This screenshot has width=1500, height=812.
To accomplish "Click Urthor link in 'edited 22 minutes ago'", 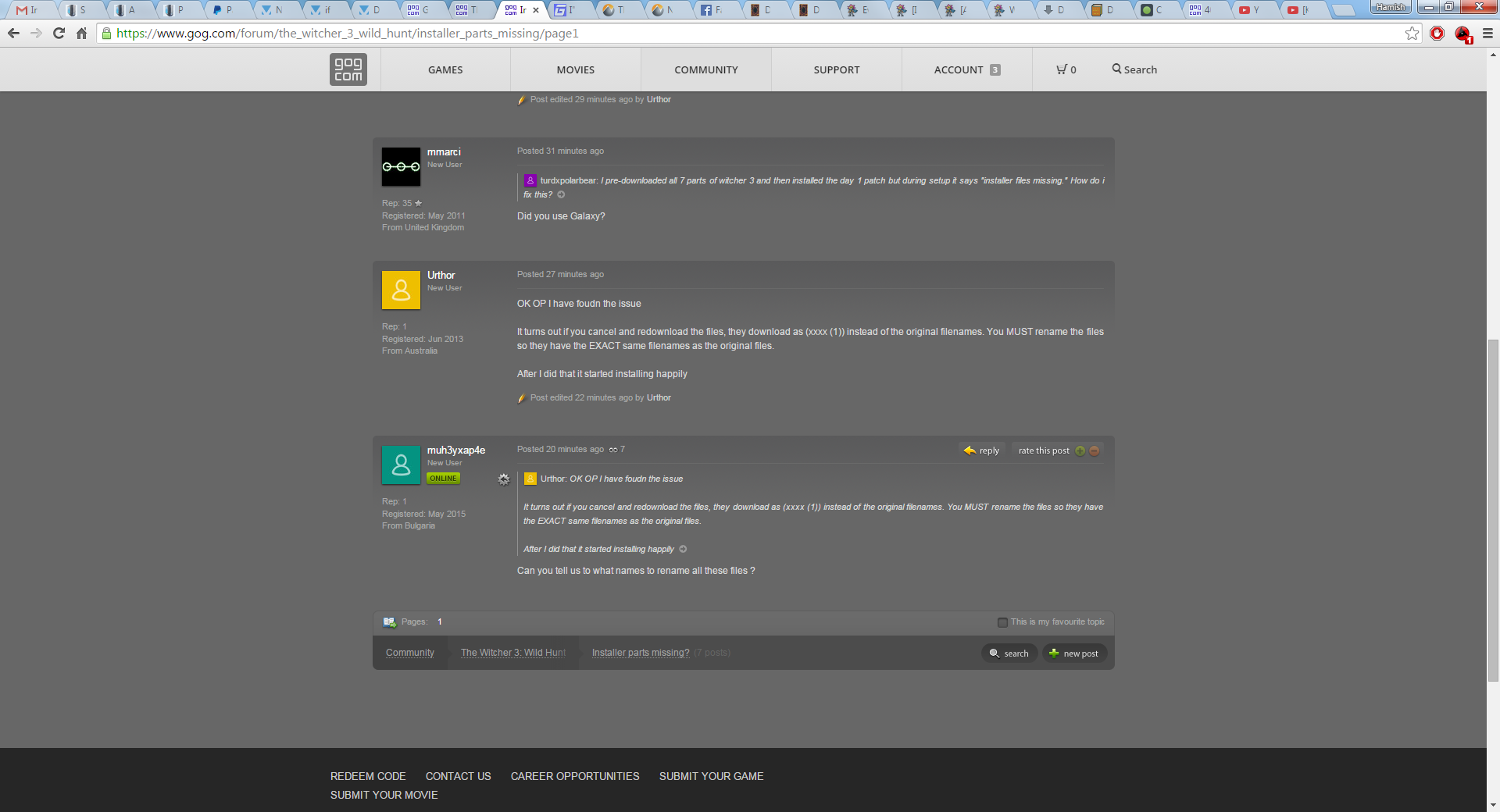I will coord(659,397).
